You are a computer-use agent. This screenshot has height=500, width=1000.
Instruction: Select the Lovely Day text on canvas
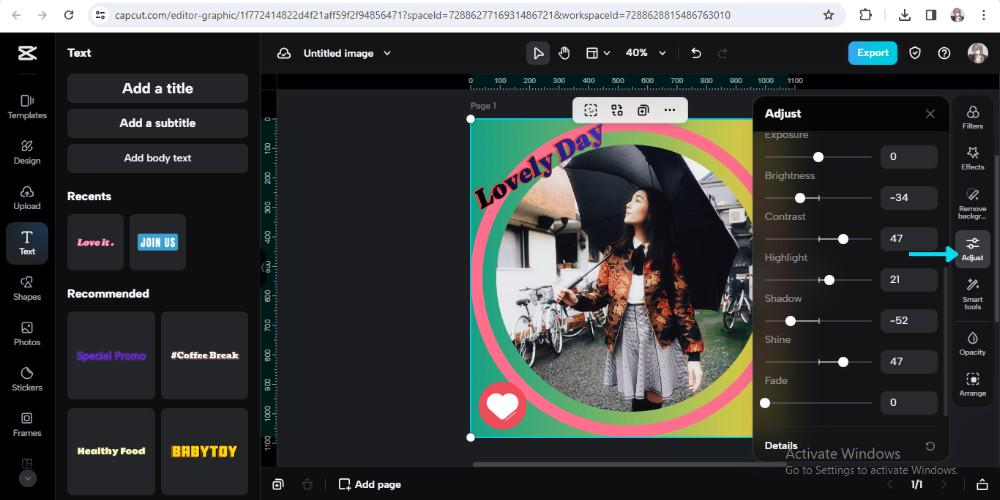point(539,167)
